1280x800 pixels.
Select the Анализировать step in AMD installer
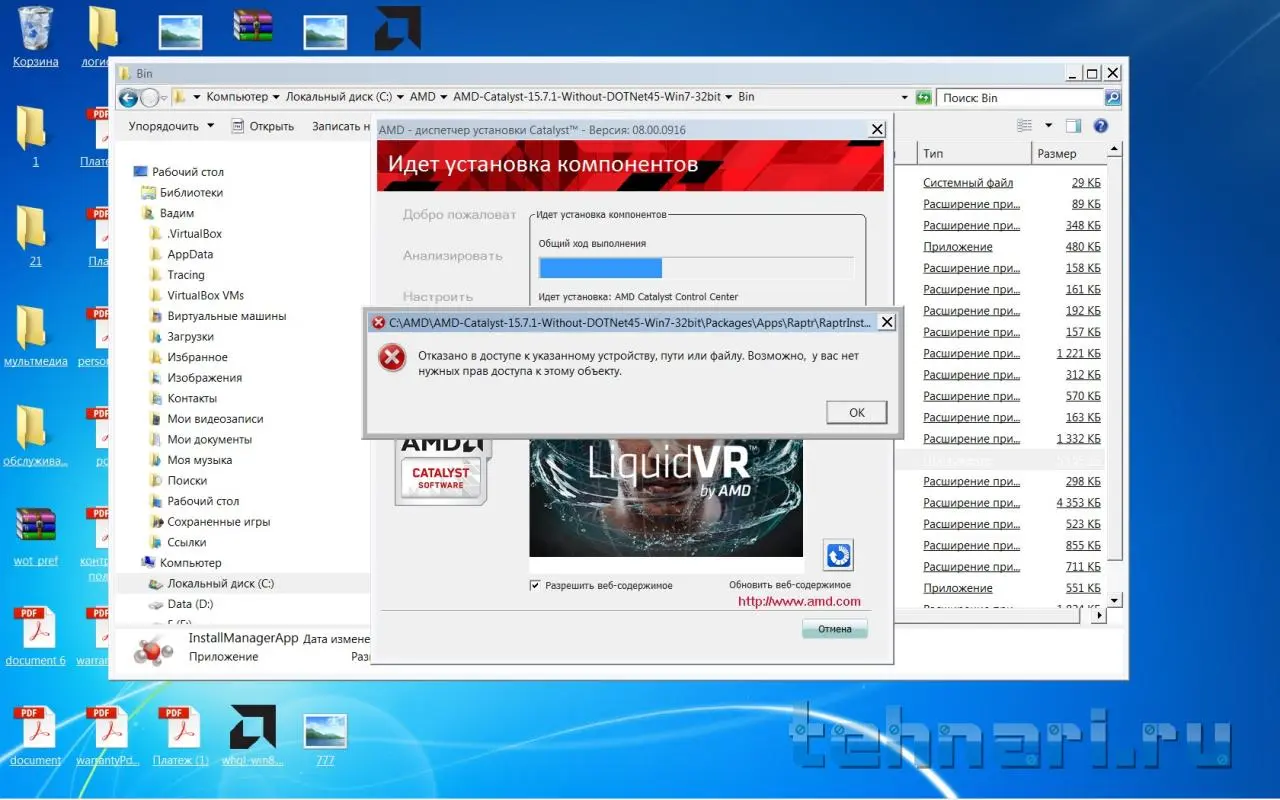[452, 255]
